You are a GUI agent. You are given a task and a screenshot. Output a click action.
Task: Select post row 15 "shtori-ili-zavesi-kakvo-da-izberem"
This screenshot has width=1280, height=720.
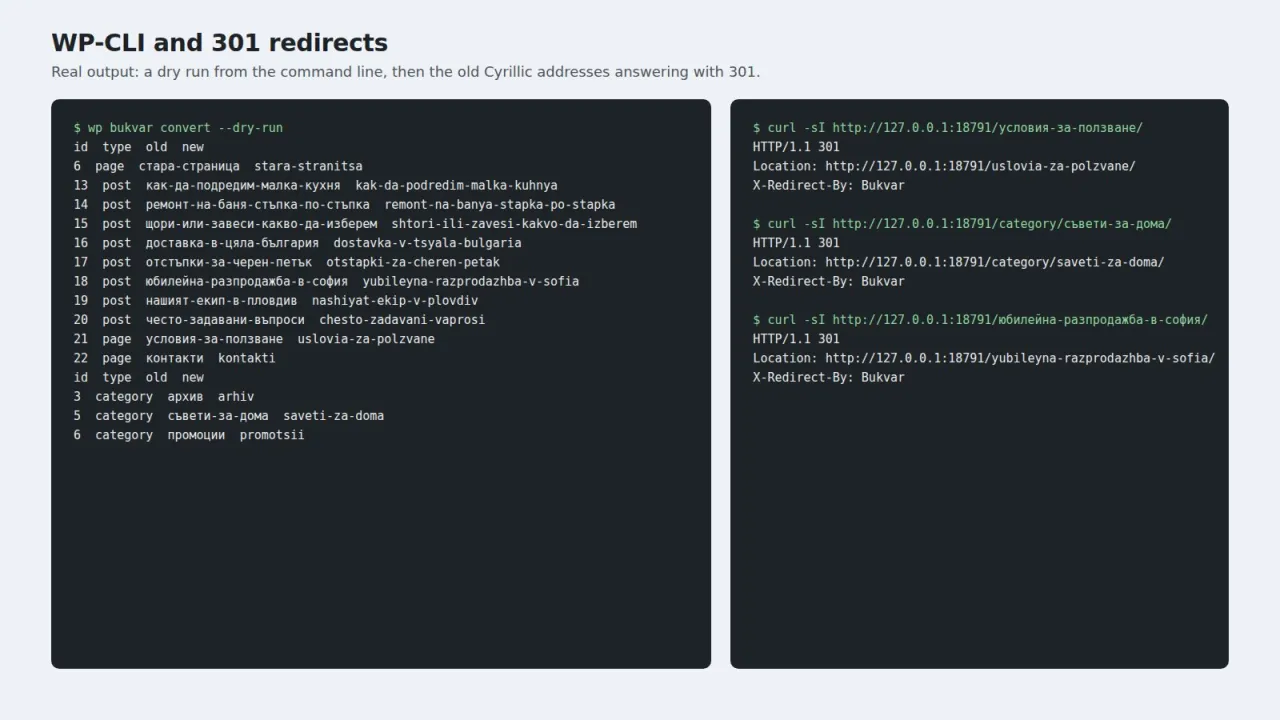pos(355,224)
